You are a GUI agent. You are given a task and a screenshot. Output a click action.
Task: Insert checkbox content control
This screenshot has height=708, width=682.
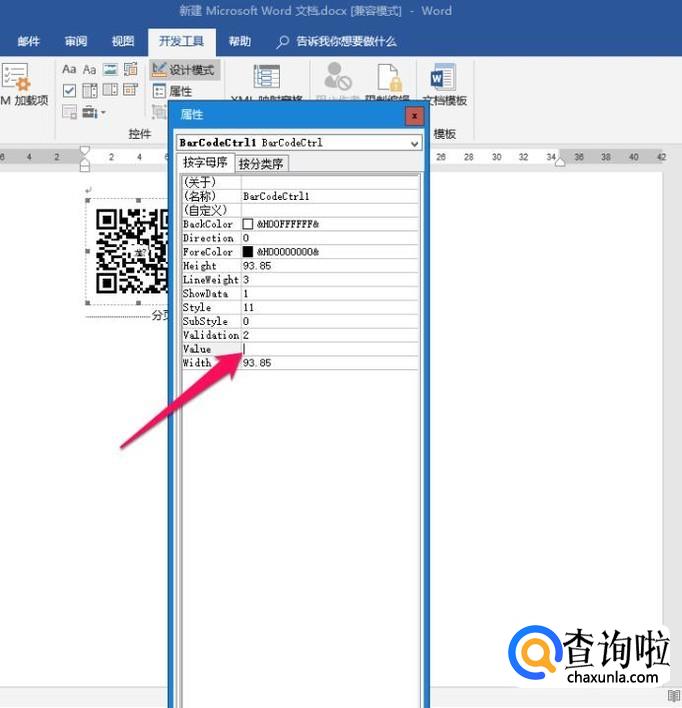click(x=69, y=90)
